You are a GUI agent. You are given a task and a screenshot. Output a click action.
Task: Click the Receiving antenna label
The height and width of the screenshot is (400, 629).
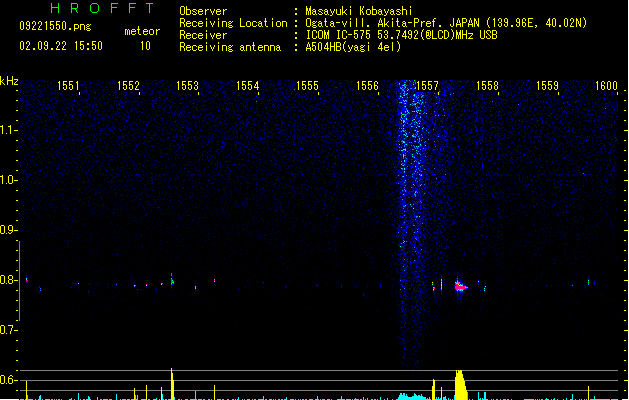tap(230, 47)
